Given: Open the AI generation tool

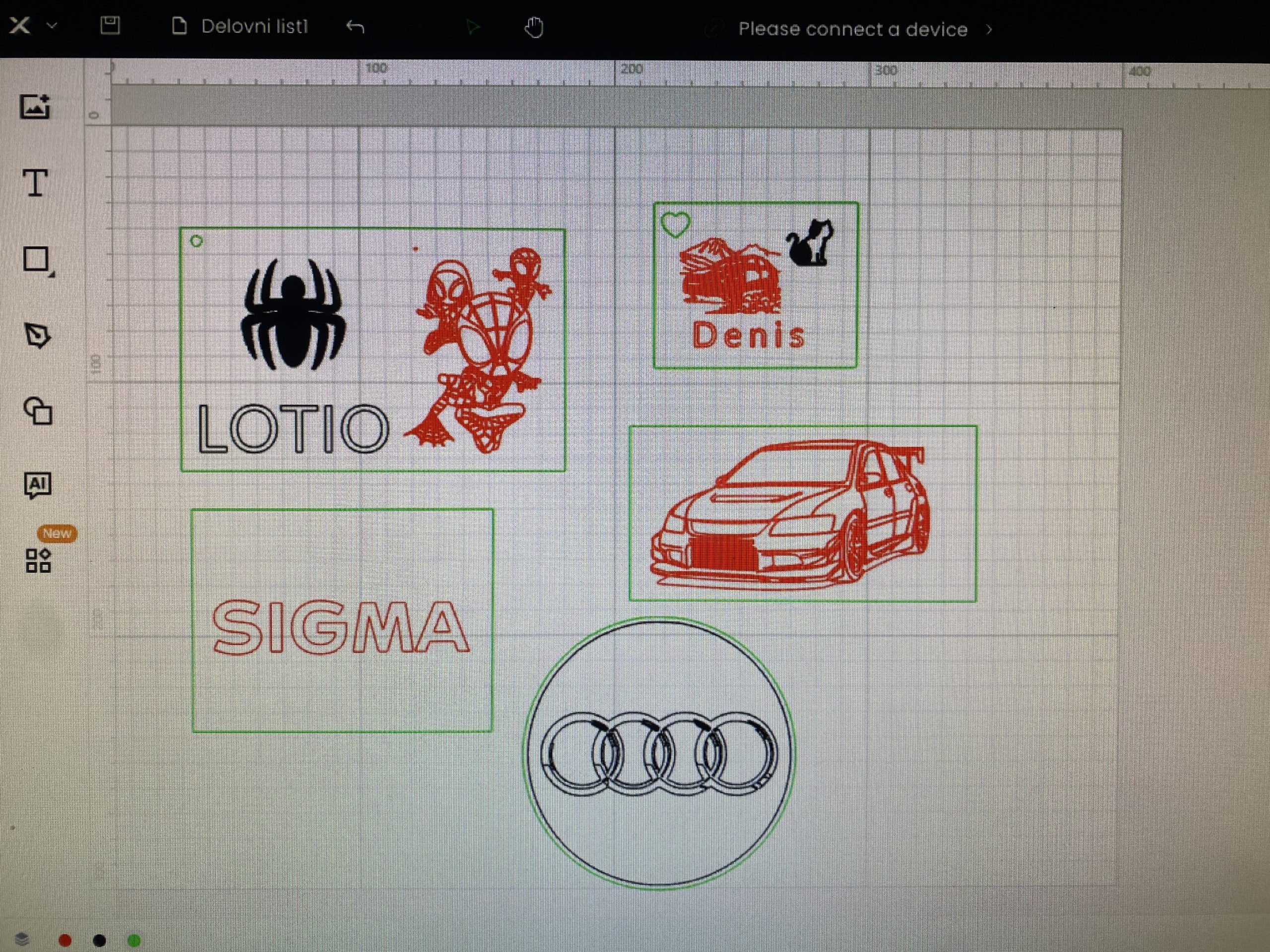Looking at the screenshot, I should [37, 485].
